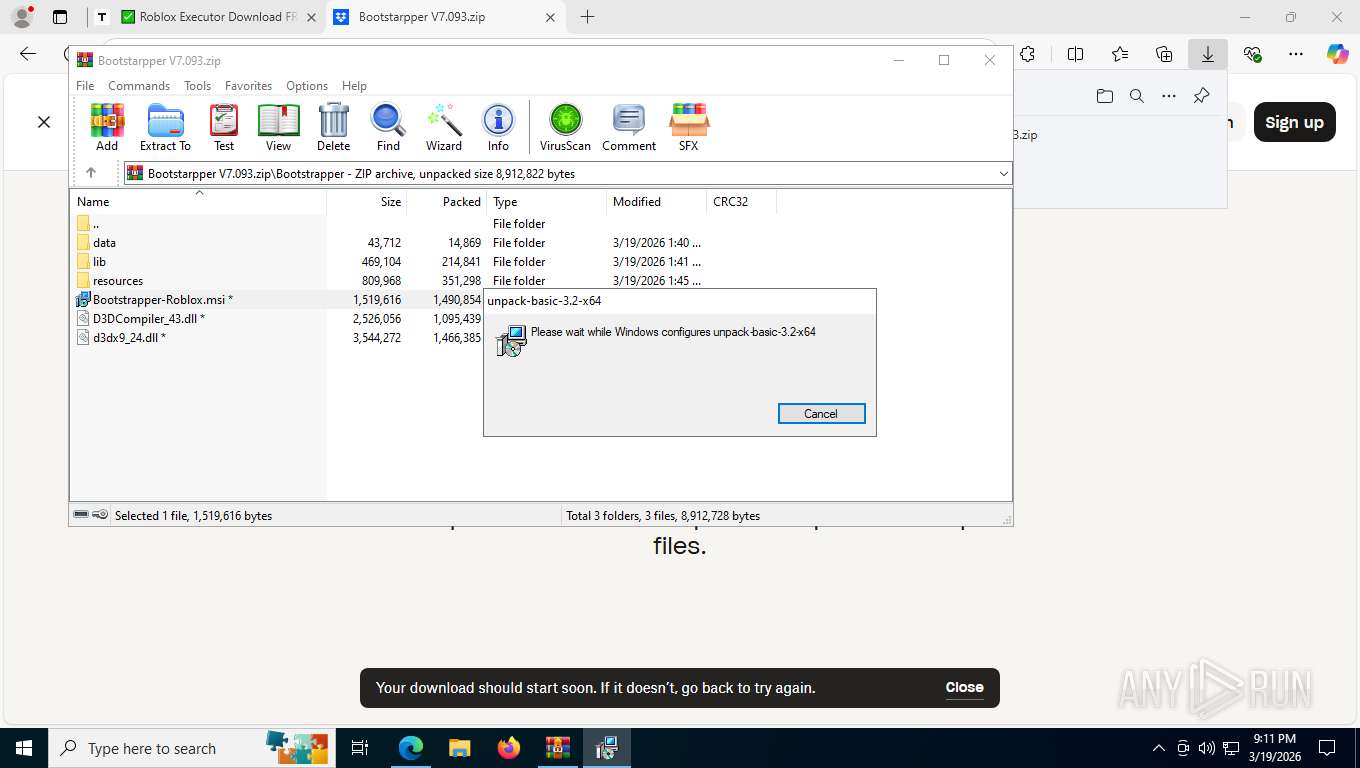This screenshot has height=768, width=1360.
Task: Sort by Modified column header
Action: click(x=656, y=202)
